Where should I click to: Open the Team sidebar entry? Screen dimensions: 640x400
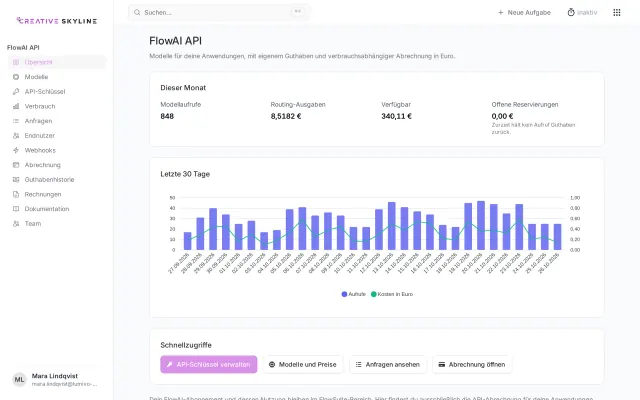coord(57,223)
